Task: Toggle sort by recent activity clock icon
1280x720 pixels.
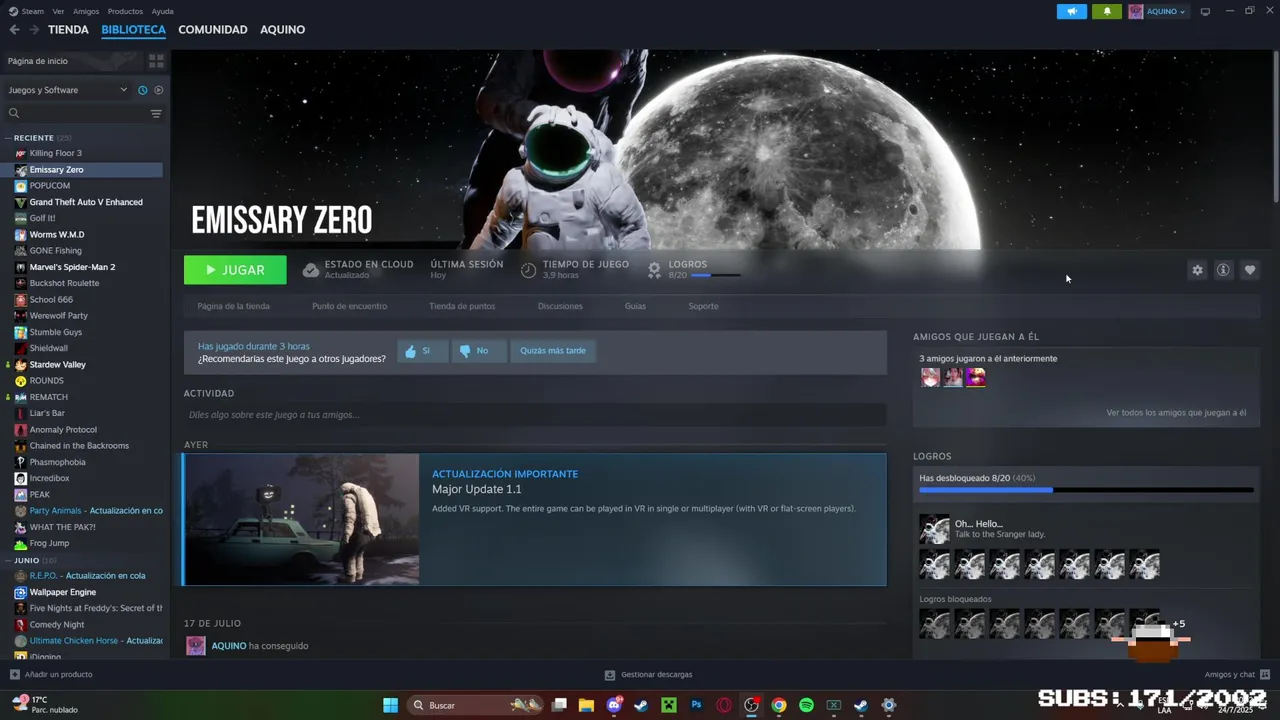Action: [142, 90]
